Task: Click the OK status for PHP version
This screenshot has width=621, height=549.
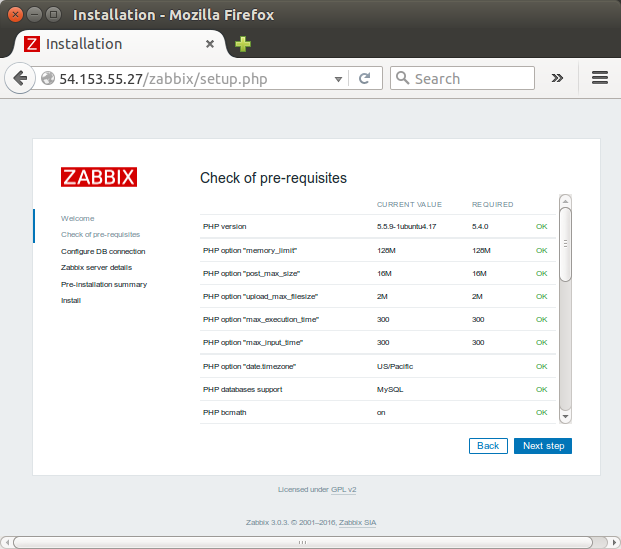Action: (x=541, y=227)
